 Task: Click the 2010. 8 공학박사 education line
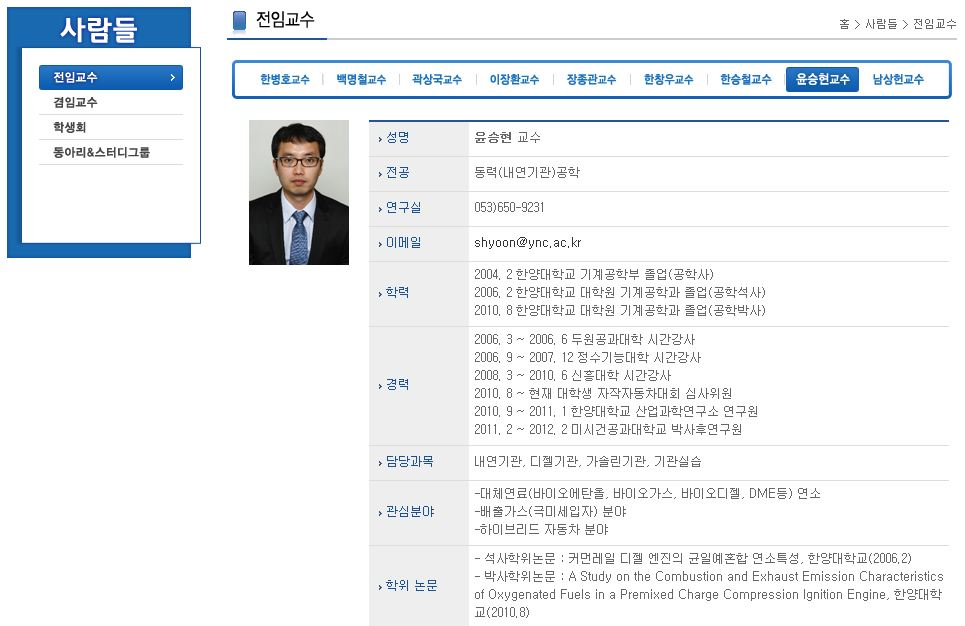point(620,310)
